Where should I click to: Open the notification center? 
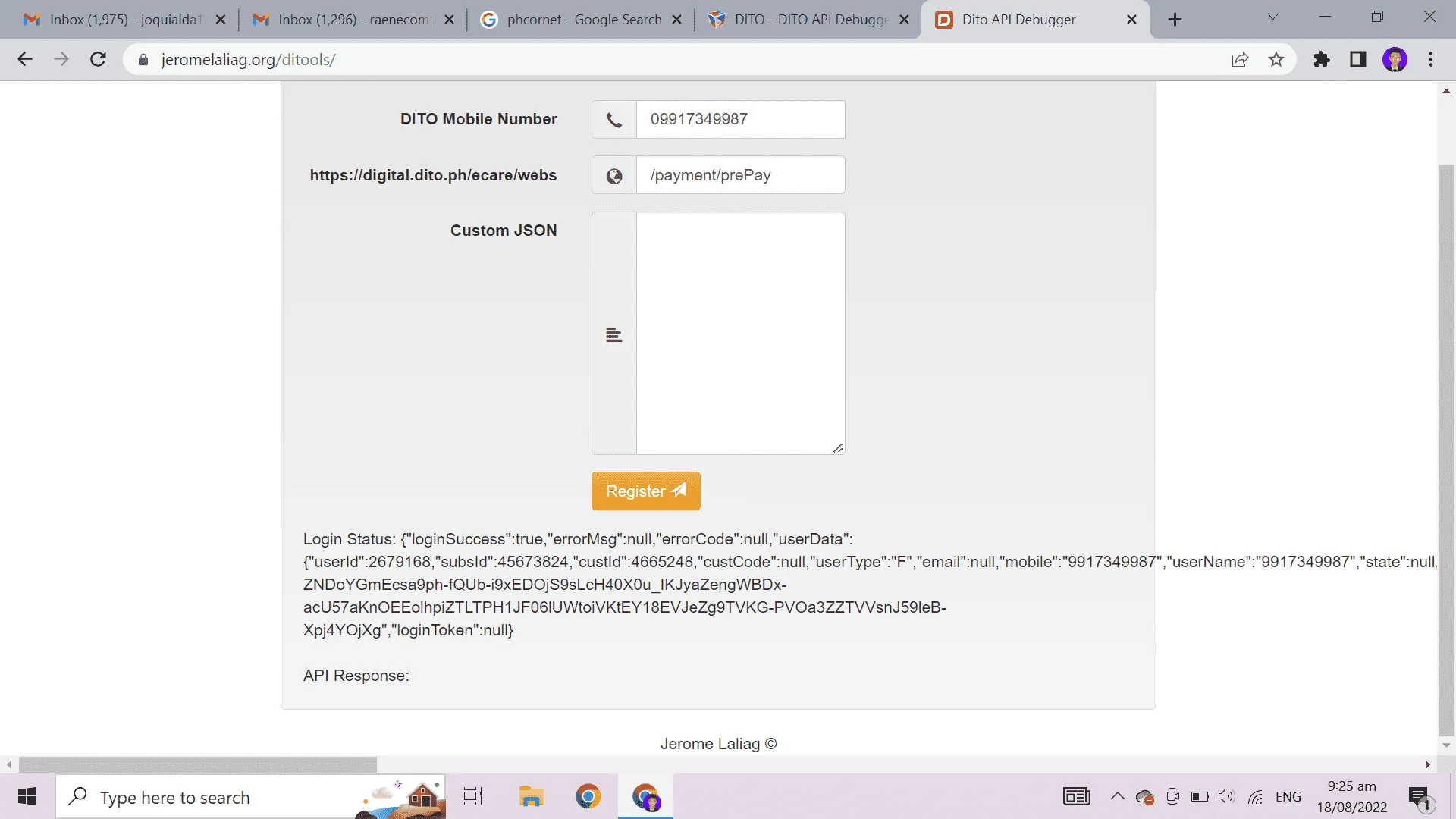click(1420, 798)
